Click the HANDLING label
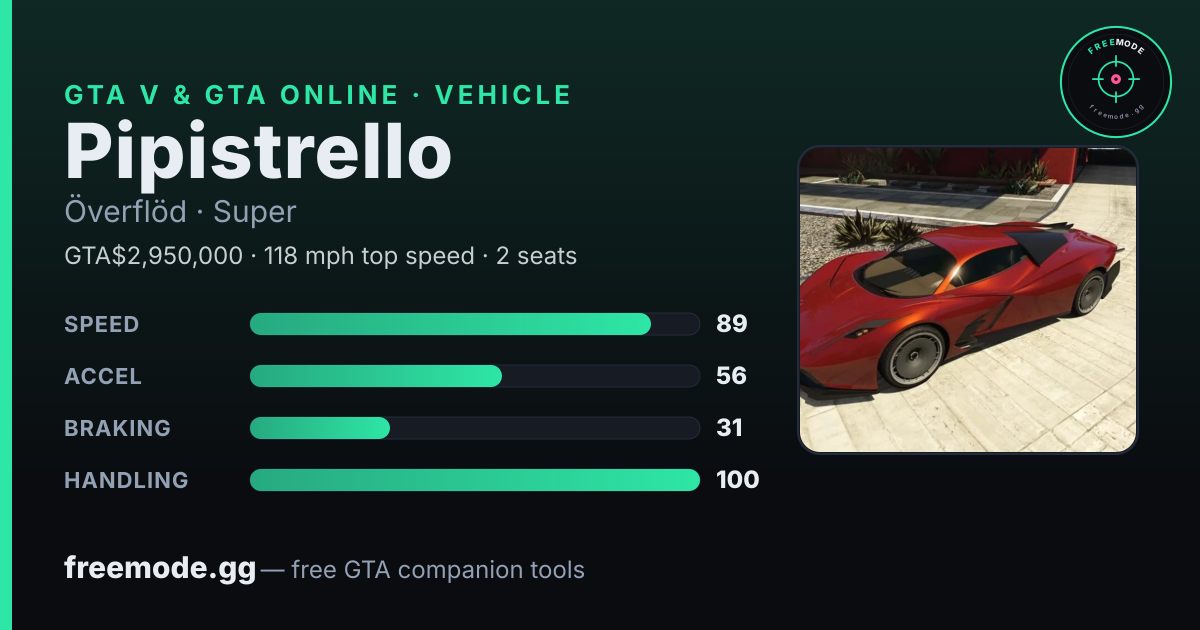Viewport: 1200px width, 630px height. 126,480
